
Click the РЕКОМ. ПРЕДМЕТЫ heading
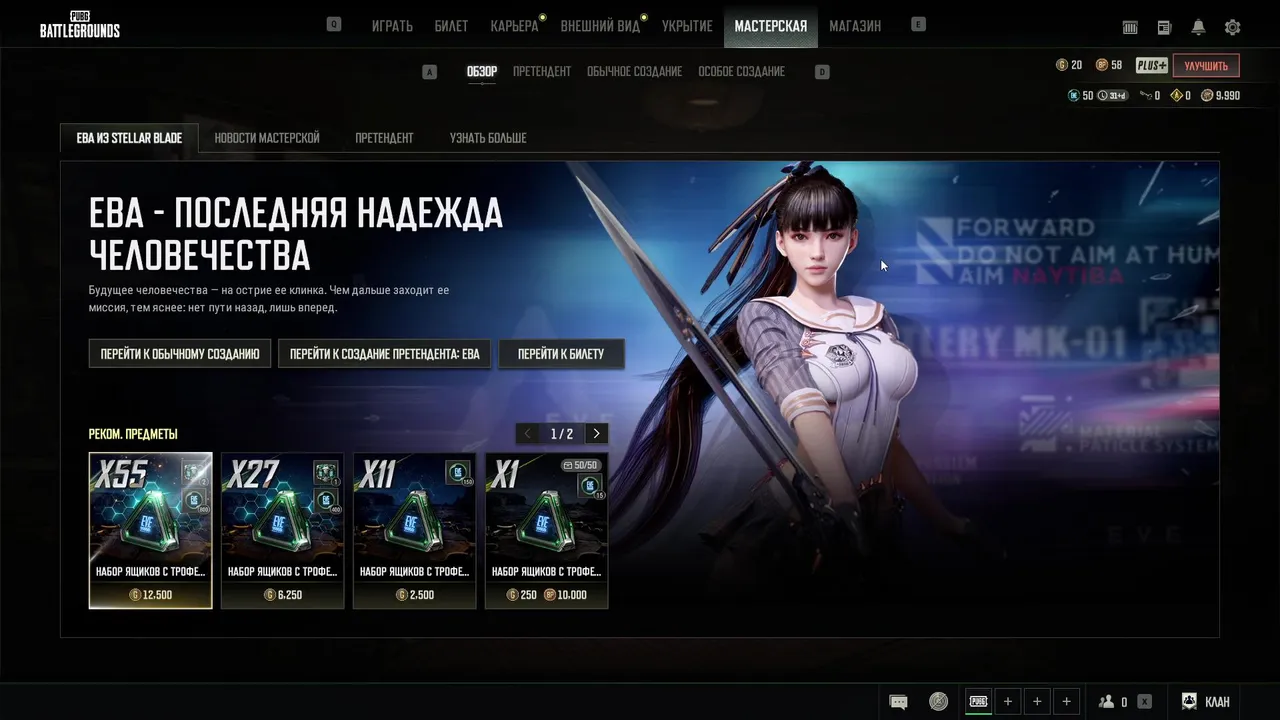[x=133, y=434]
